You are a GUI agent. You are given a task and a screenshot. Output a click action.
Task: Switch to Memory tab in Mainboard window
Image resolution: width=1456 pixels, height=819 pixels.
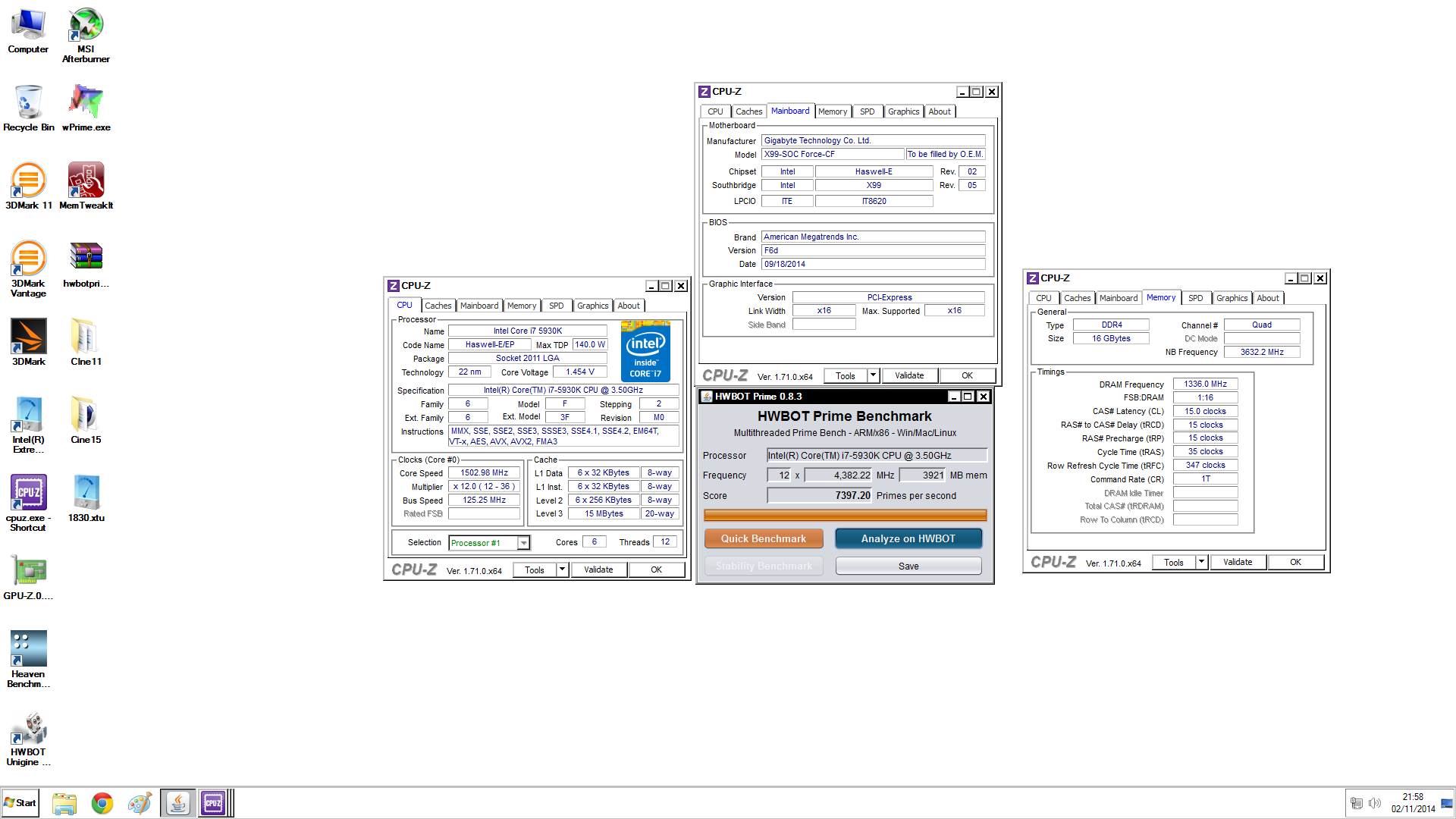point(833,111)
